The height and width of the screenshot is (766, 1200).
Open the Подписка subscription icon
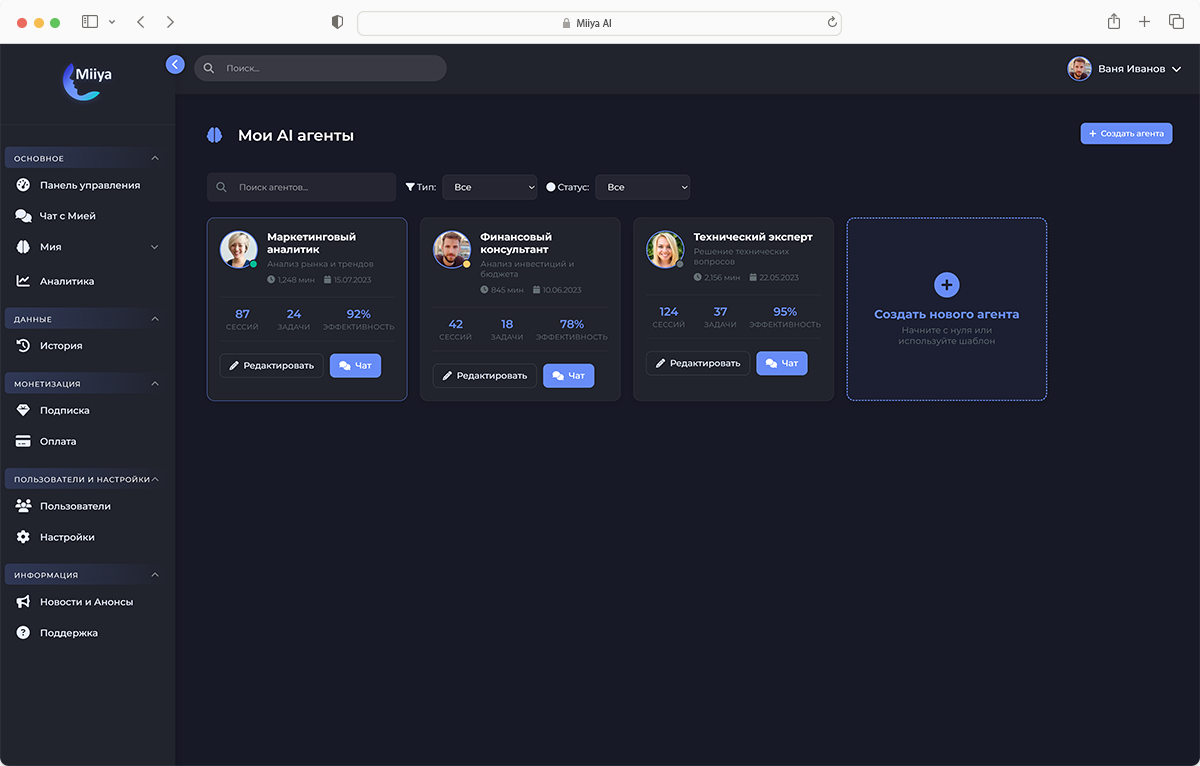tap(22, 410)
